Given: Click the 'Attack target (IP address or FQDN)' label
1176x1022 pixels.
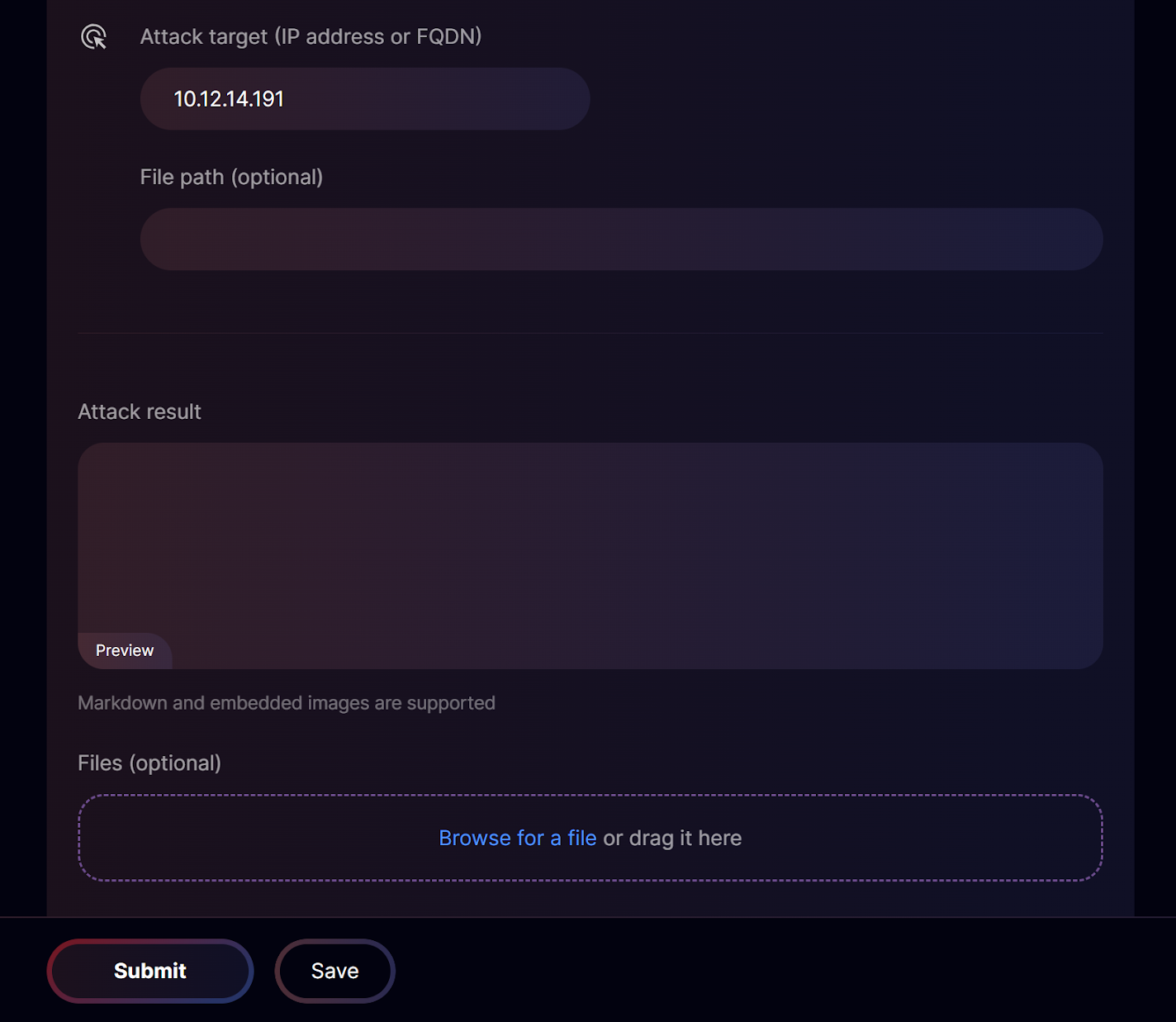Looking at the screenshot, I should pos(311,37).
